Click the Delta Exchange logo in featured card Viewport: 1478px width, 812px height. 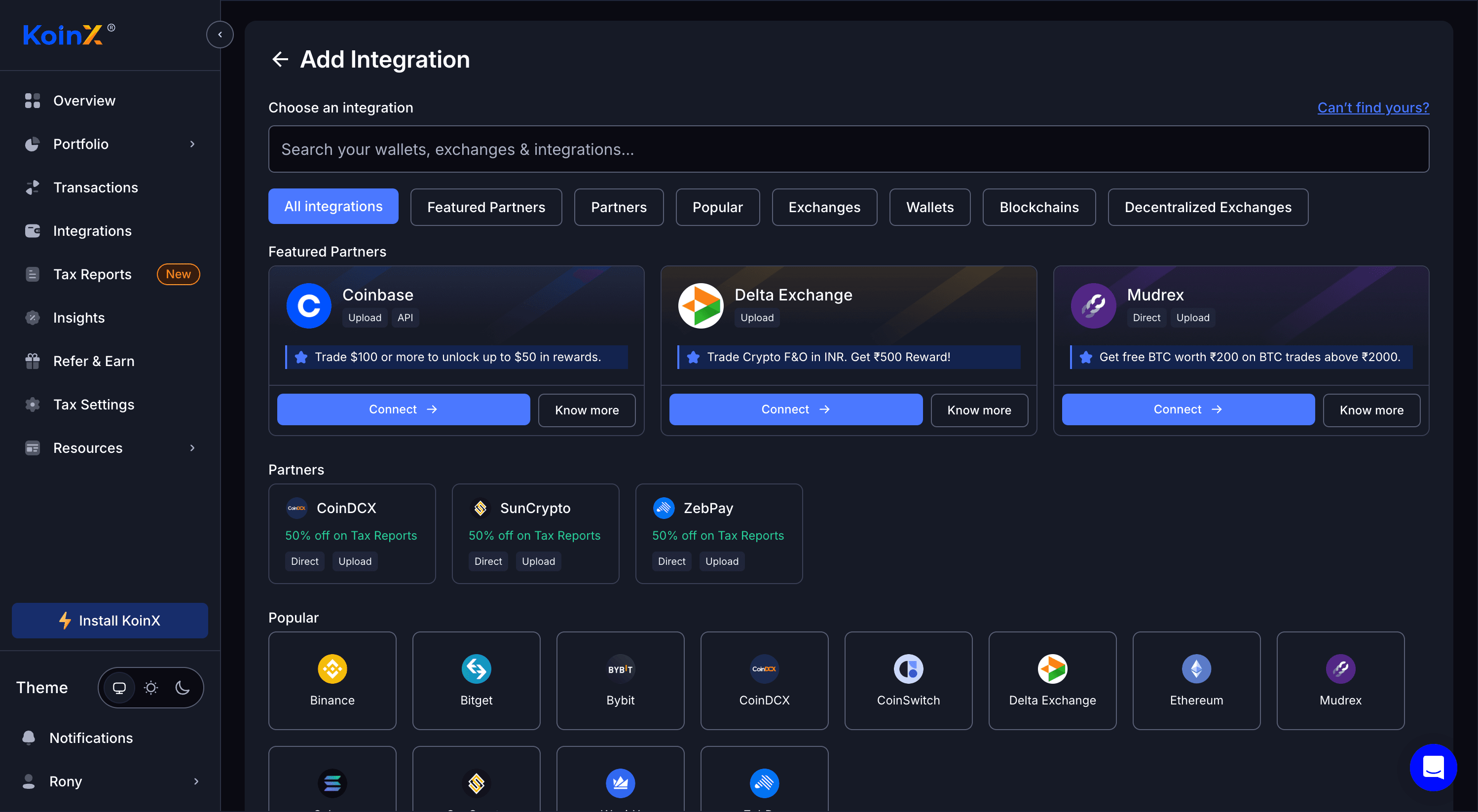[x=701, y=306]
